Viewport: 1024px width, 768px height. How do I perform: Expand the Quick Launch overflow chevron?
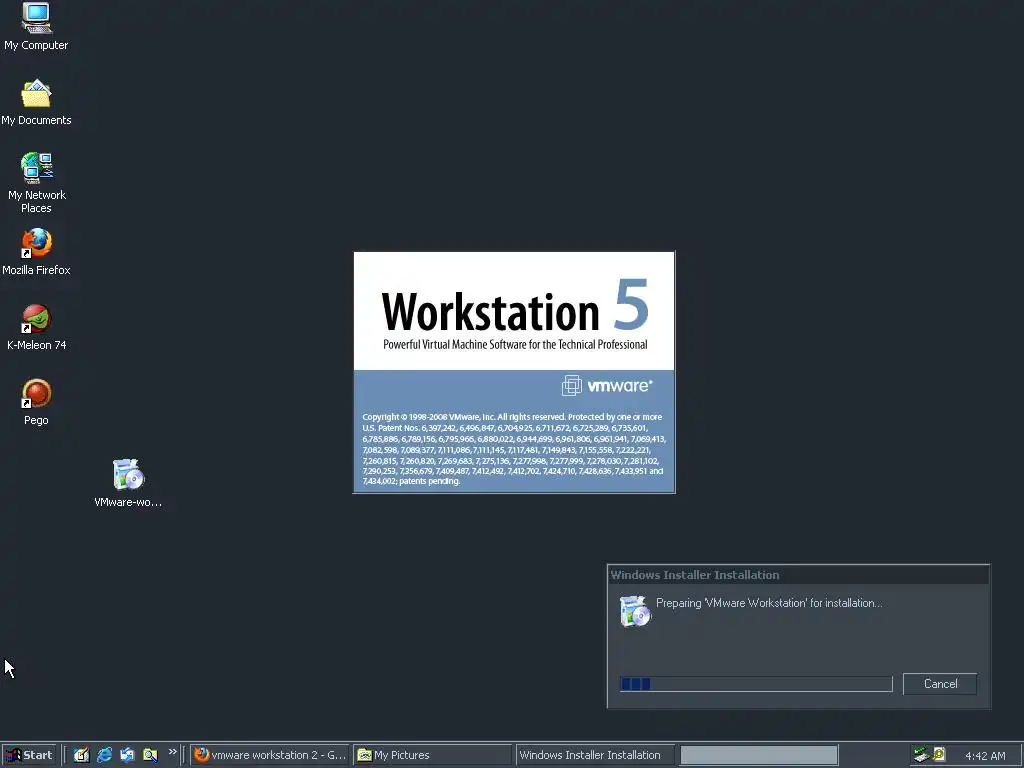coord(172,752)
